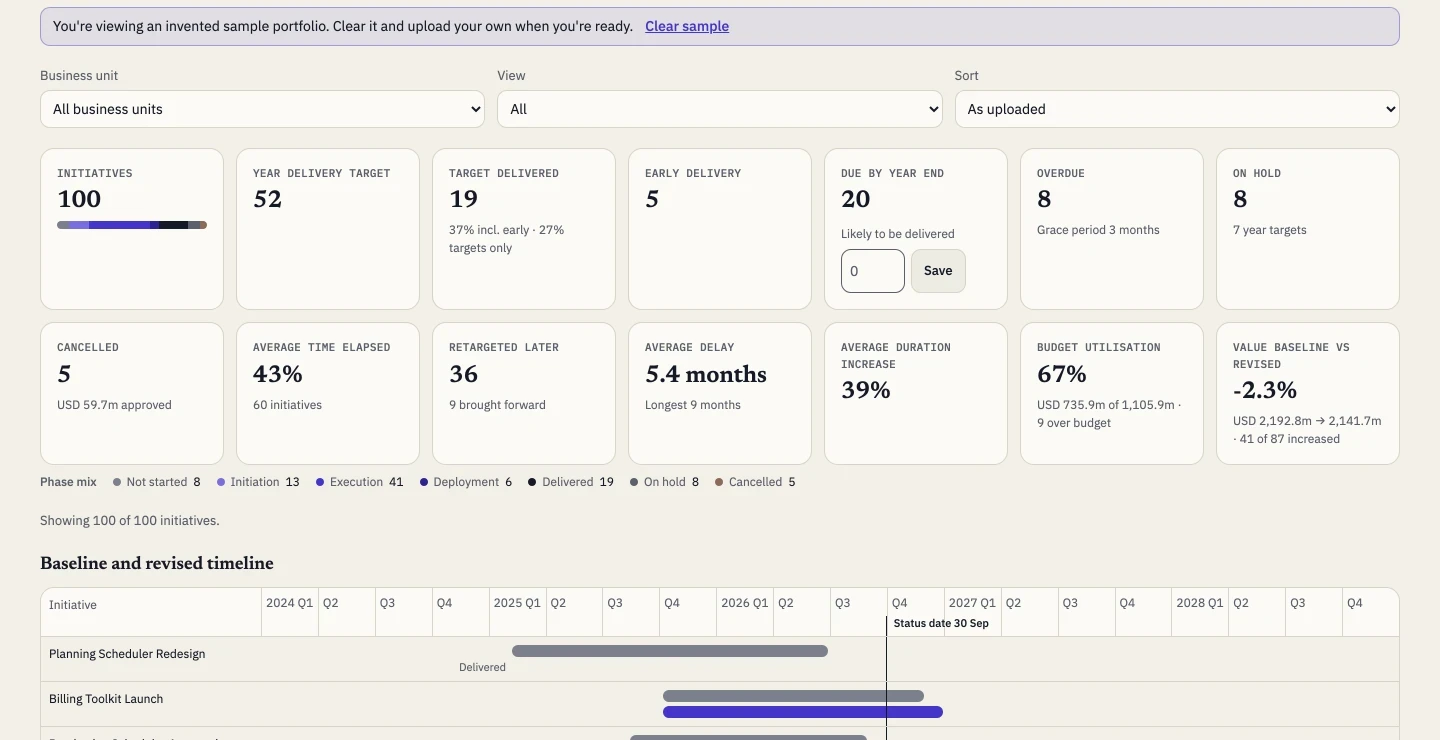
Task: Click "USD 59.7m approved" in the Cancelled card
Action: [x=114, y=405]
